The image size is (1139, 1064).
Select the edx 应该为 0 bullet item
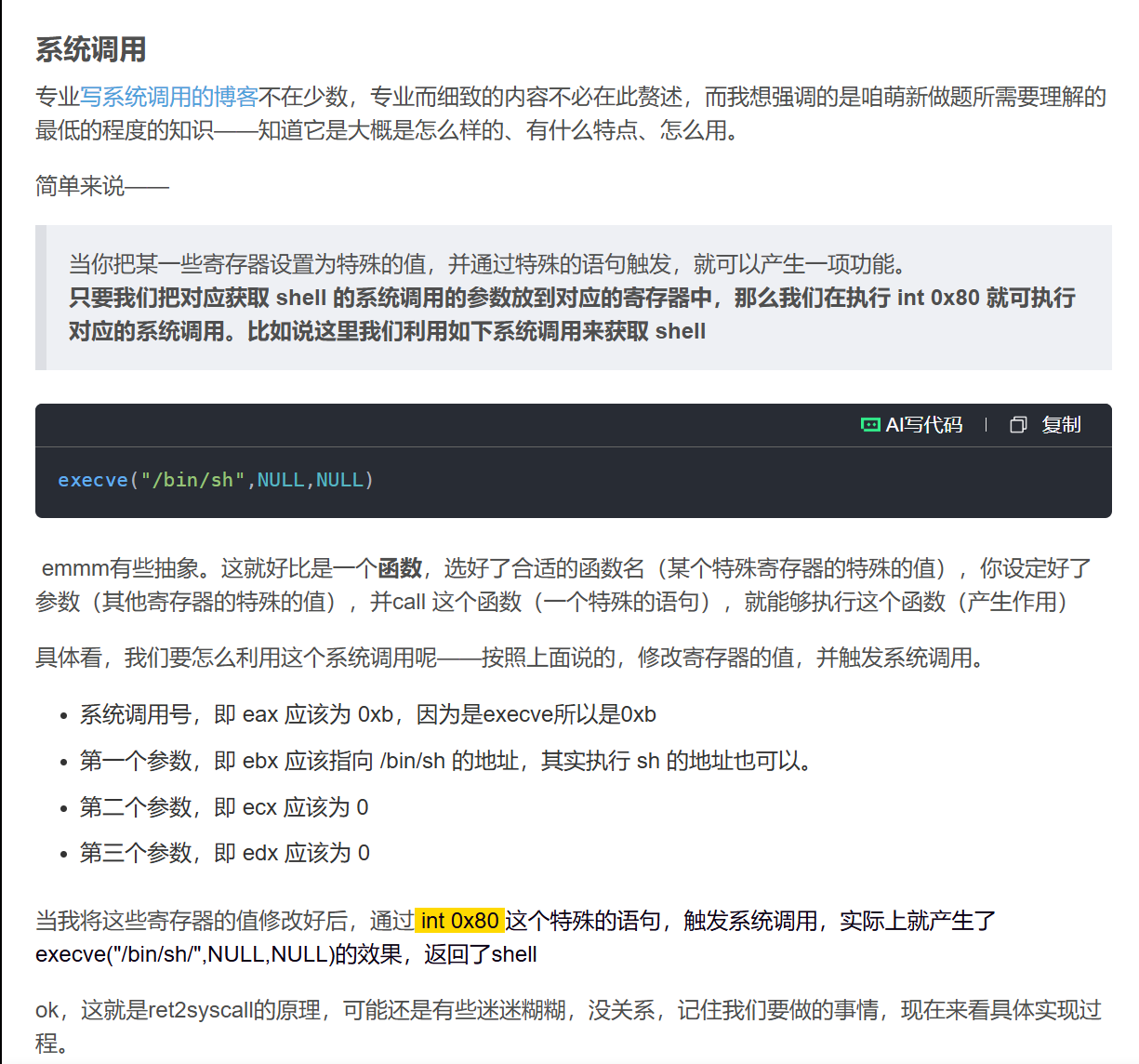224,853
